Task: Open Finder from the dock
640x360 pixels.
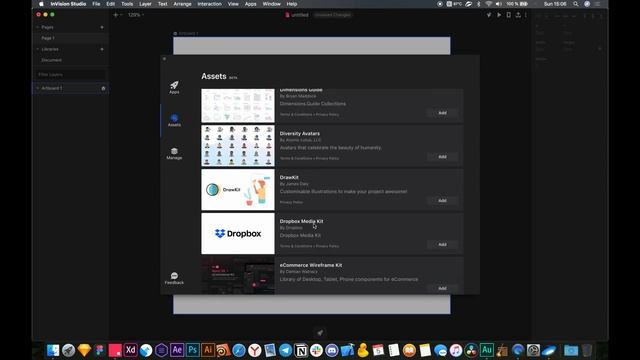Action: click(x=53, y=350)
